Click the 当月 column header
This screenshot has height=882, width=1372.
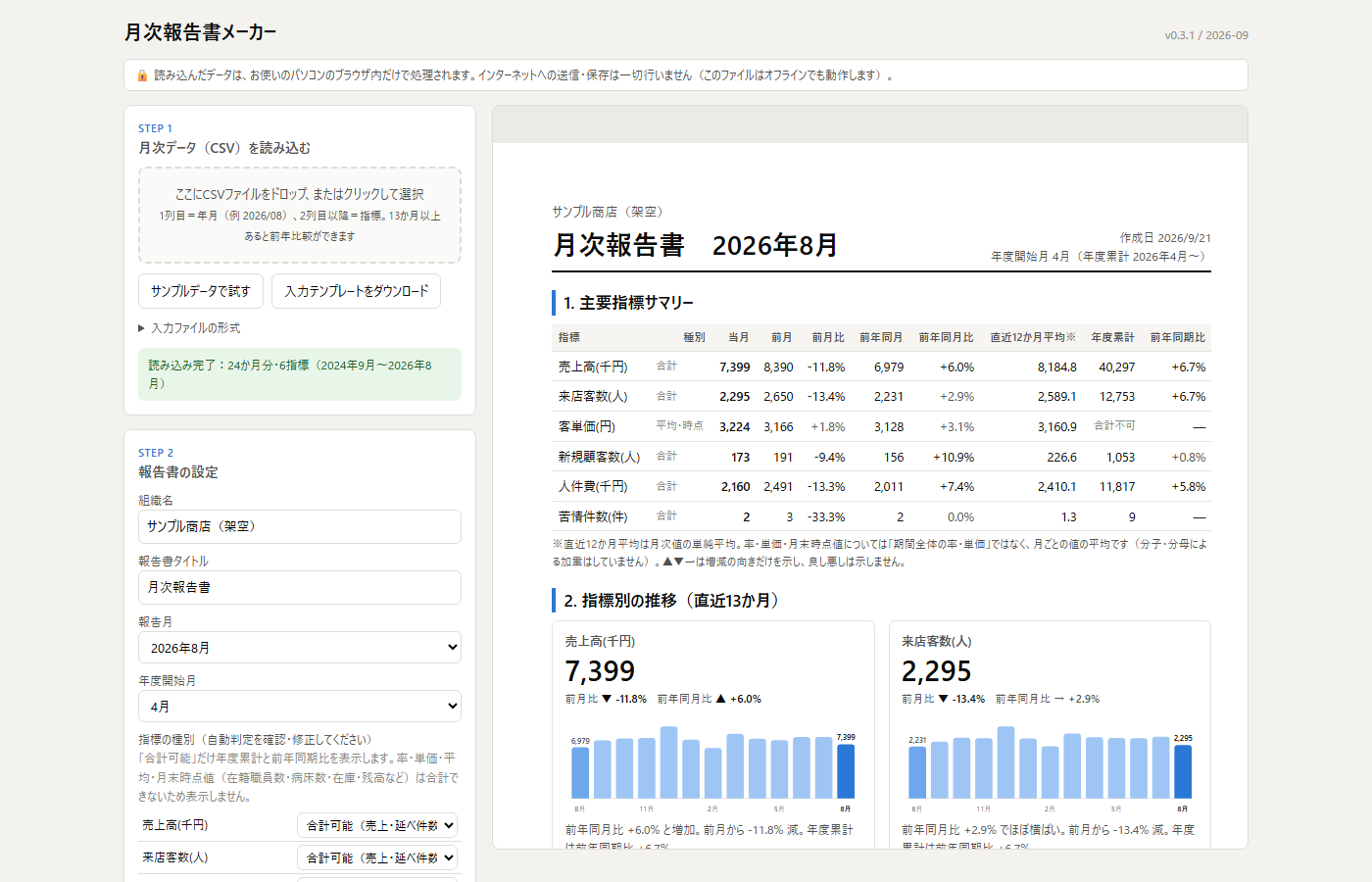[x=739, y=337]
